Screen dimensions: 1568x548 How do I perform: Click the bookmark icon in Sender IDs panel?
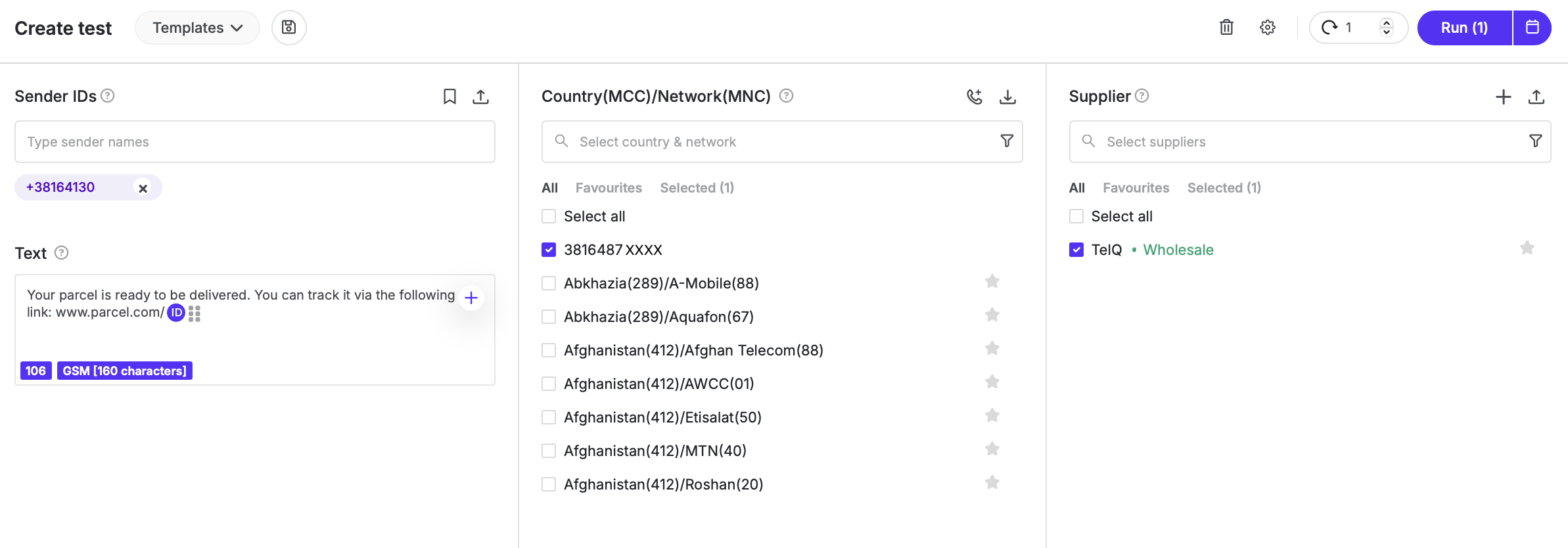click(x=450, y=97)
